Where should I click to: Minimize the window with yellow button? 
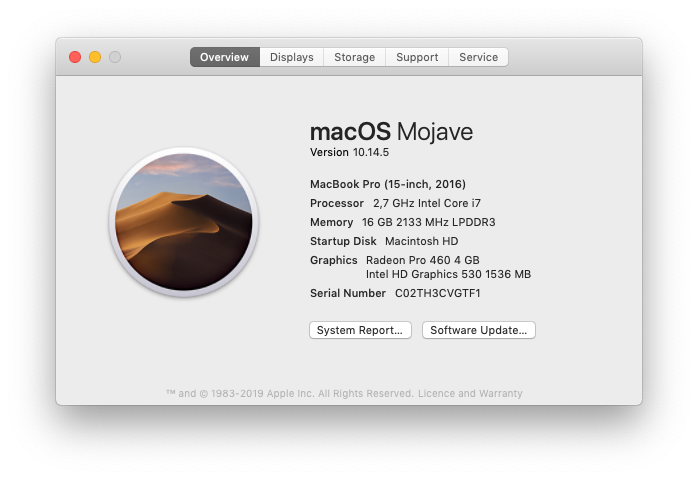coord(95,57)
